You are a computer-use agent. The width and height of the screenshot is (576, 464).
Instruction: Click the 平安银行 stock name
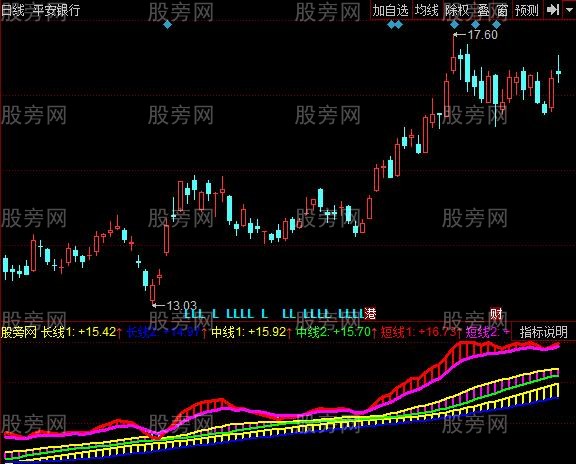tap(56, 10)
